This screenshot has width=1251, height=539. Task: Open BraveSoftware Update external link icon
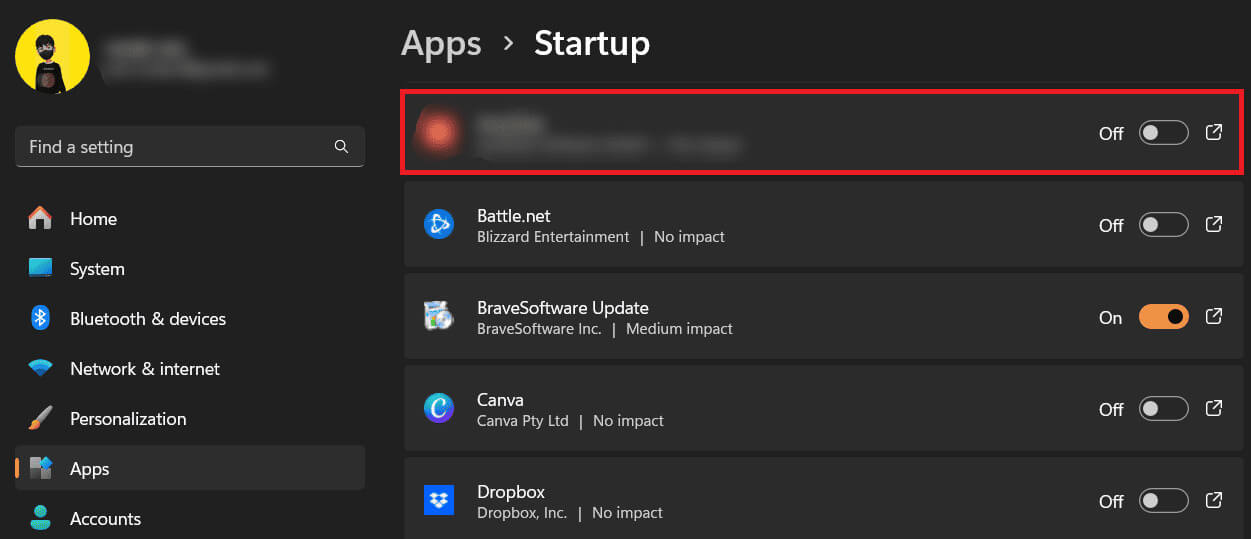pyautogui.click(x=1214, y=317)
